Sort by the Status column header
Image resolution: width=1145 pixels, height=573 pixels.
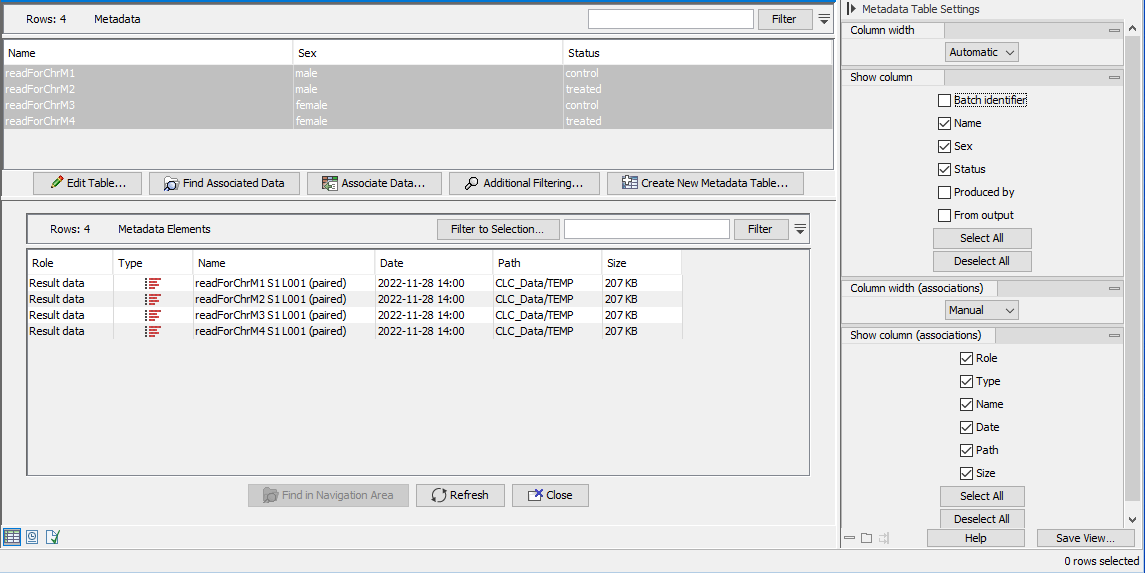click(x=696, y=53)
